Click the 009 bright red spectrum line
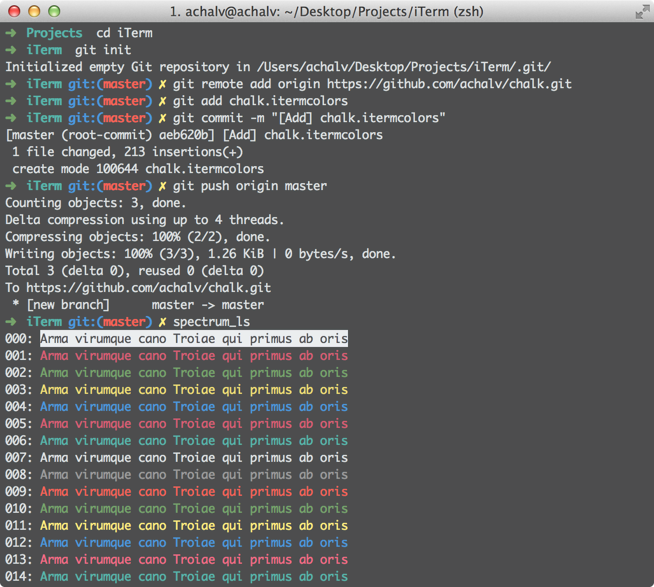The image size is (654, 587). (194, 492)
